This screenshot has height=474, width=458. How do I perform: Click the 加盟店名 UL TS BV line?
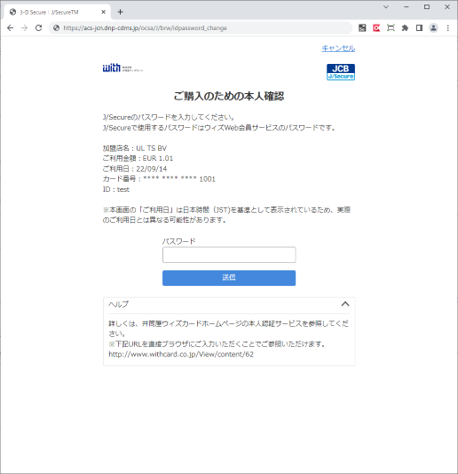[135, 148]
